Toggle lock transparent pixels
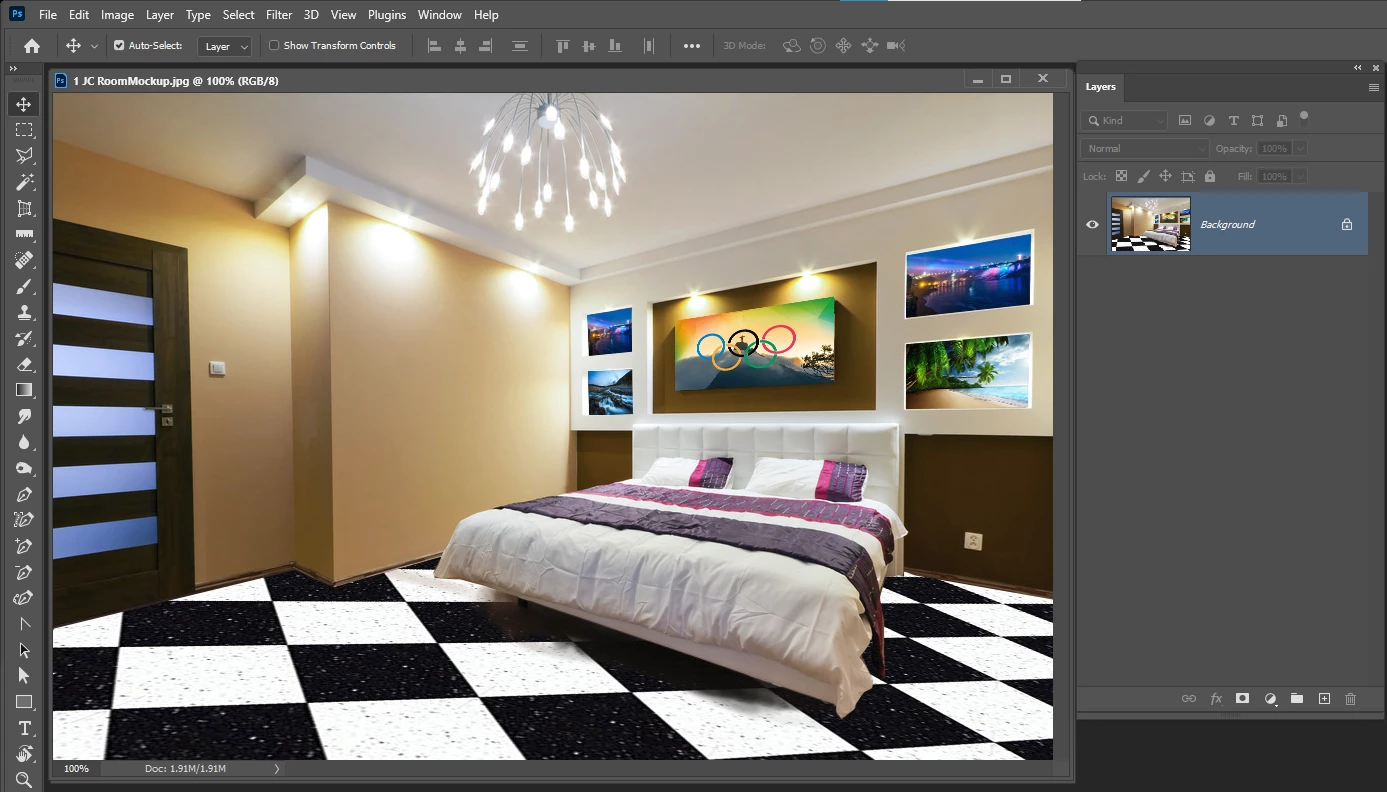The image size is (1387, 792). click(x=1121, y=176)
